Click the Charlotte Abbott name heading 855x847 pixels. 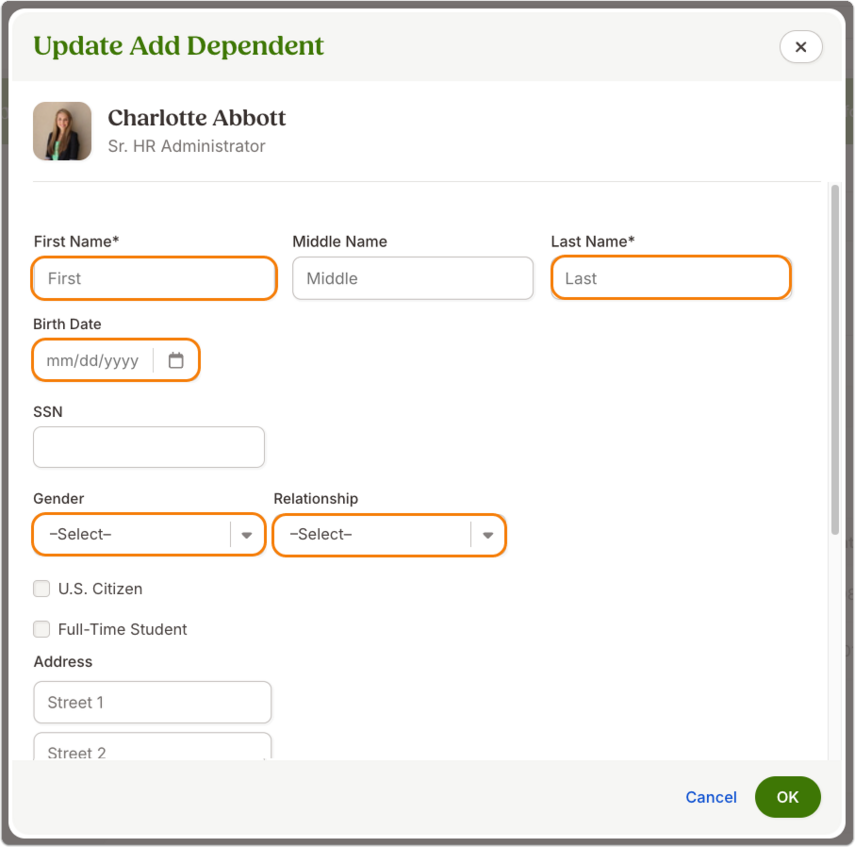point(197,118)
